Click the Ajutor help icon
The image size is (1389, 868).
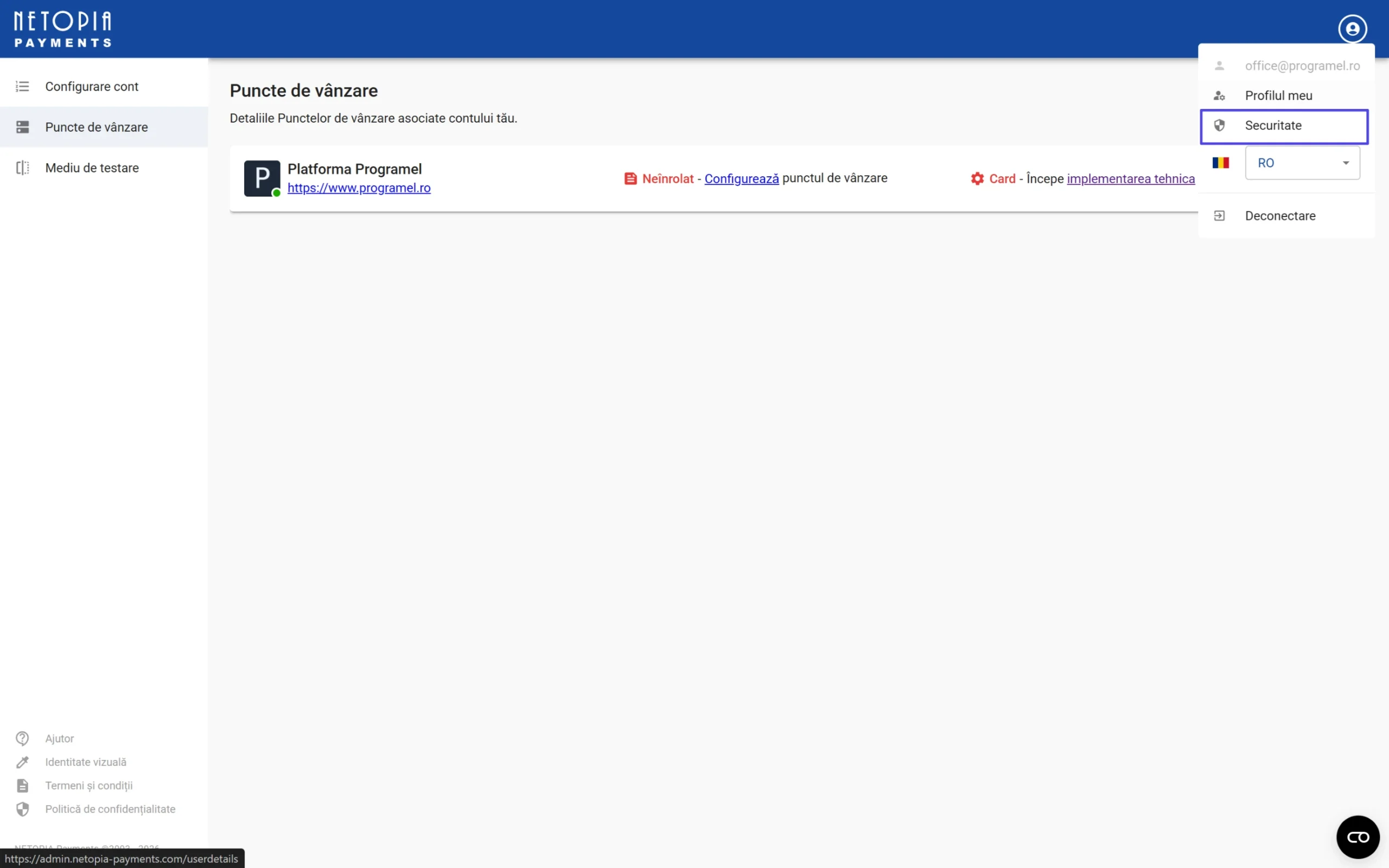coord(22,738)
